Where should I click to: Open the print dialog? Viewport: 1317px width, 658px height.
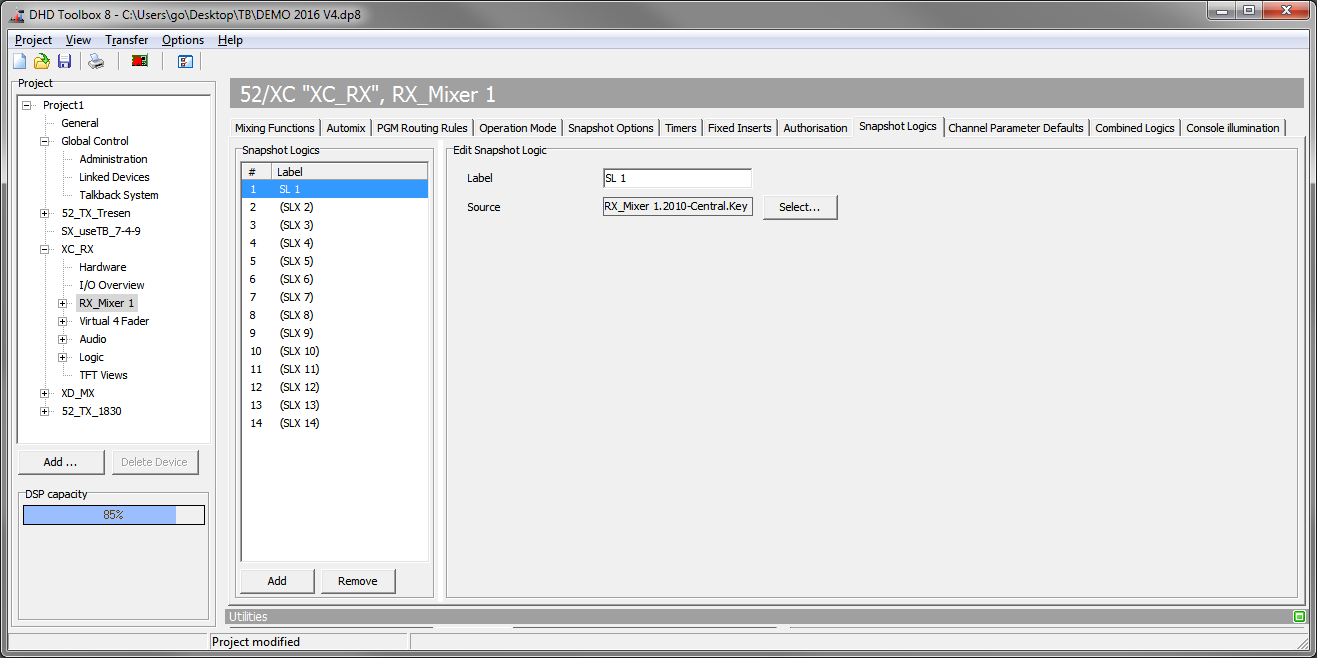pos(95,61)
